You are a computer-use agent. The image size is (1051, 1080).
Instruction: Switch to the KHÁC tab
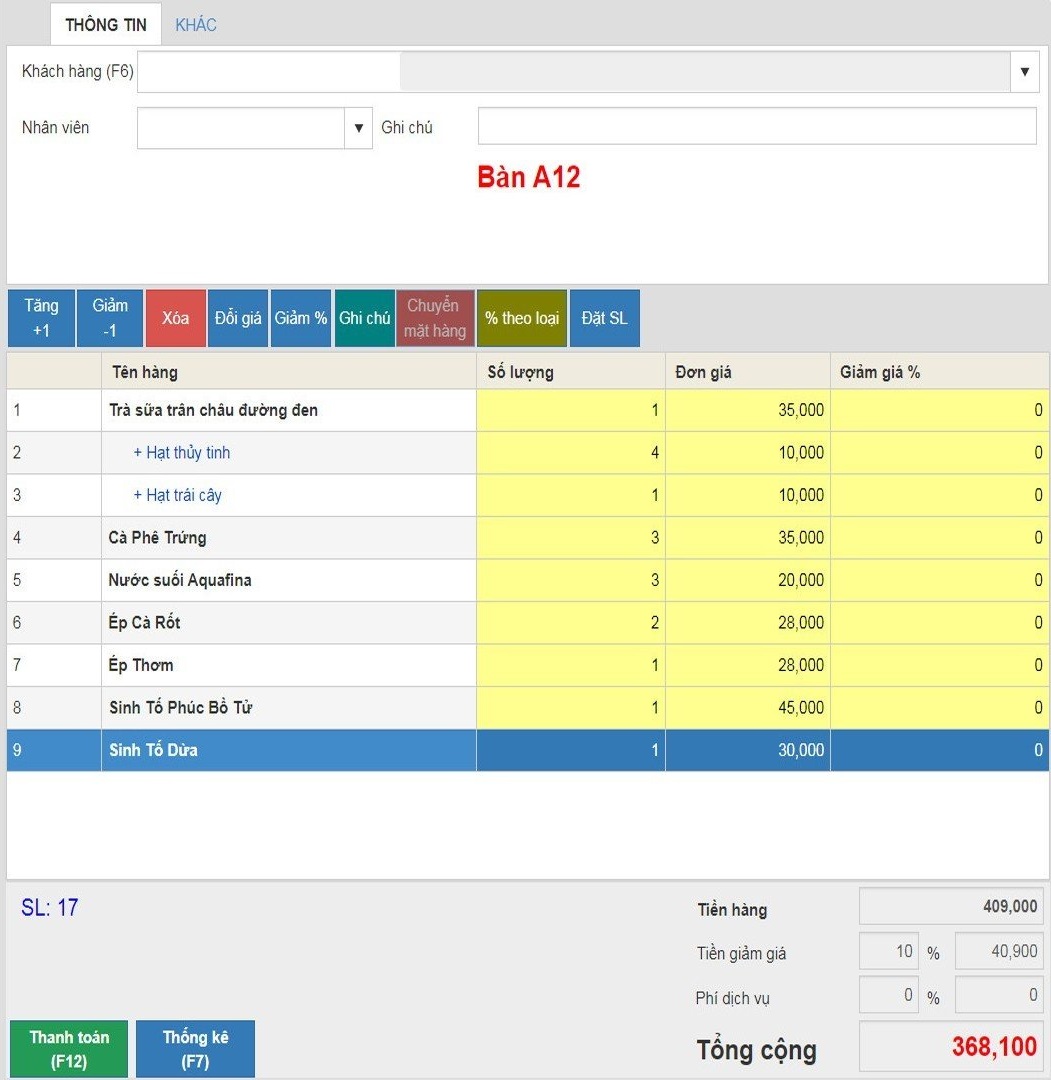click(x=196, y=25)
